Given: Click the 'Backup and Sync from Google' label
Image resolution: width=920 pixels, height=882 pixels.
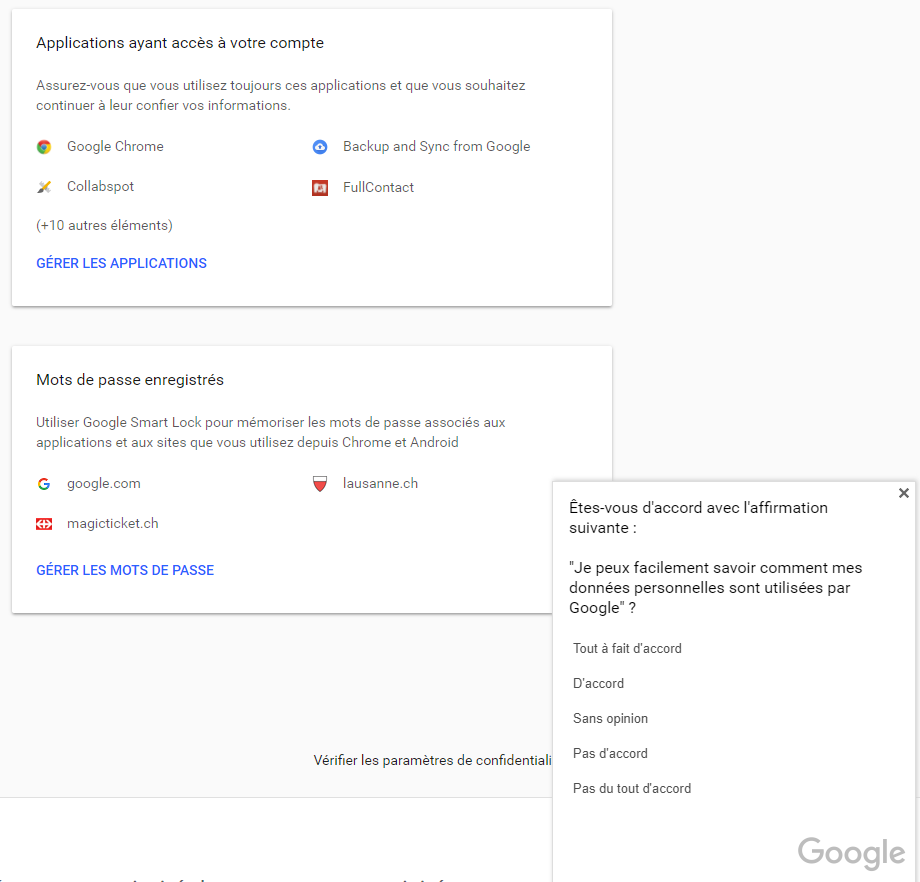Looking at the screenshot, I should 436,147.
